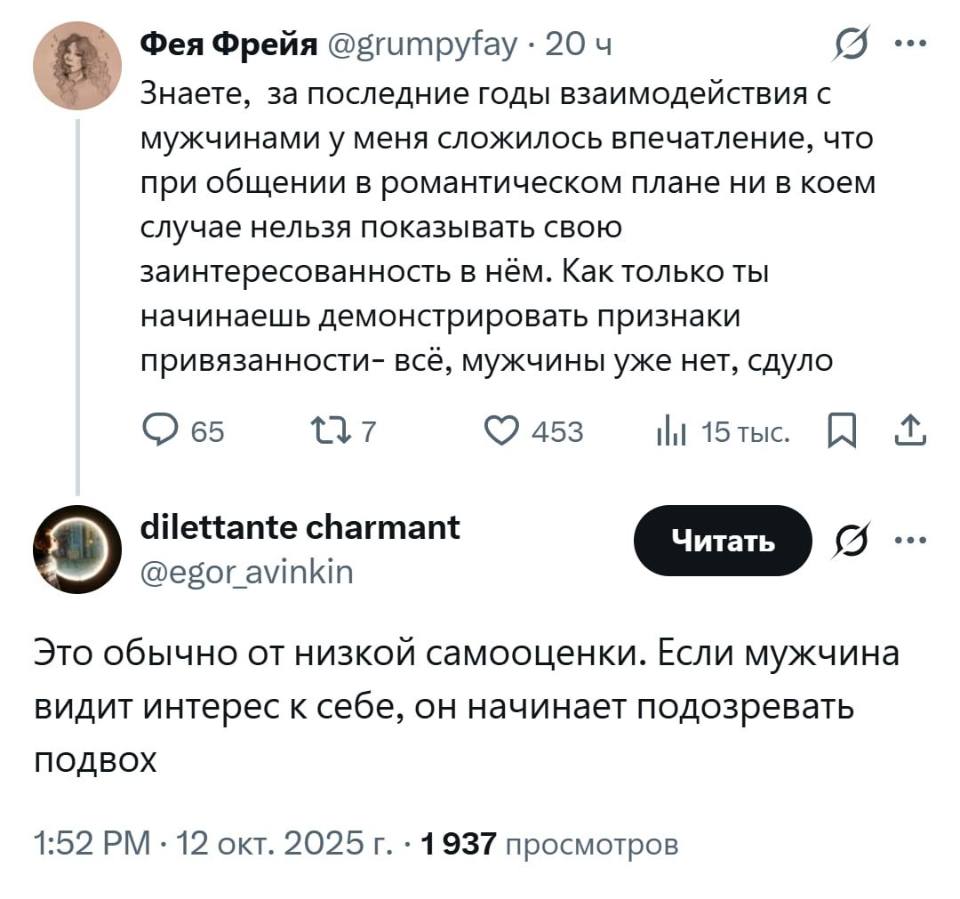Open the reply icon under Фея Фрейя's tweet
960x899 pixels.
point(160,431)
